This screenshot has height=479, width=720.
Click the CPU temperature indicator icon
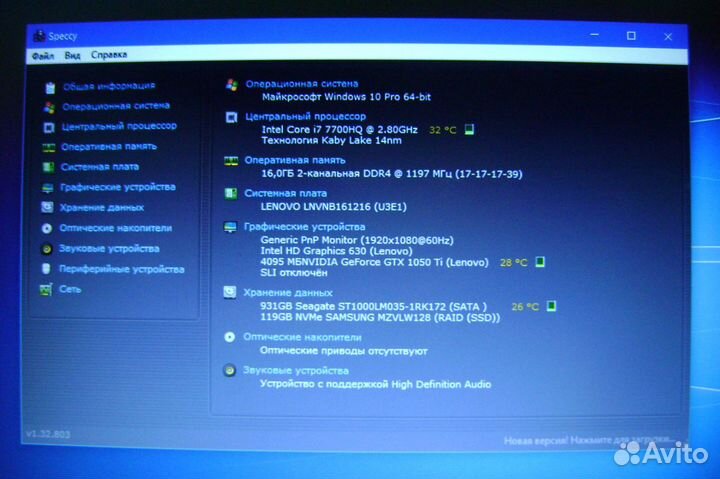tap(469, 130)
